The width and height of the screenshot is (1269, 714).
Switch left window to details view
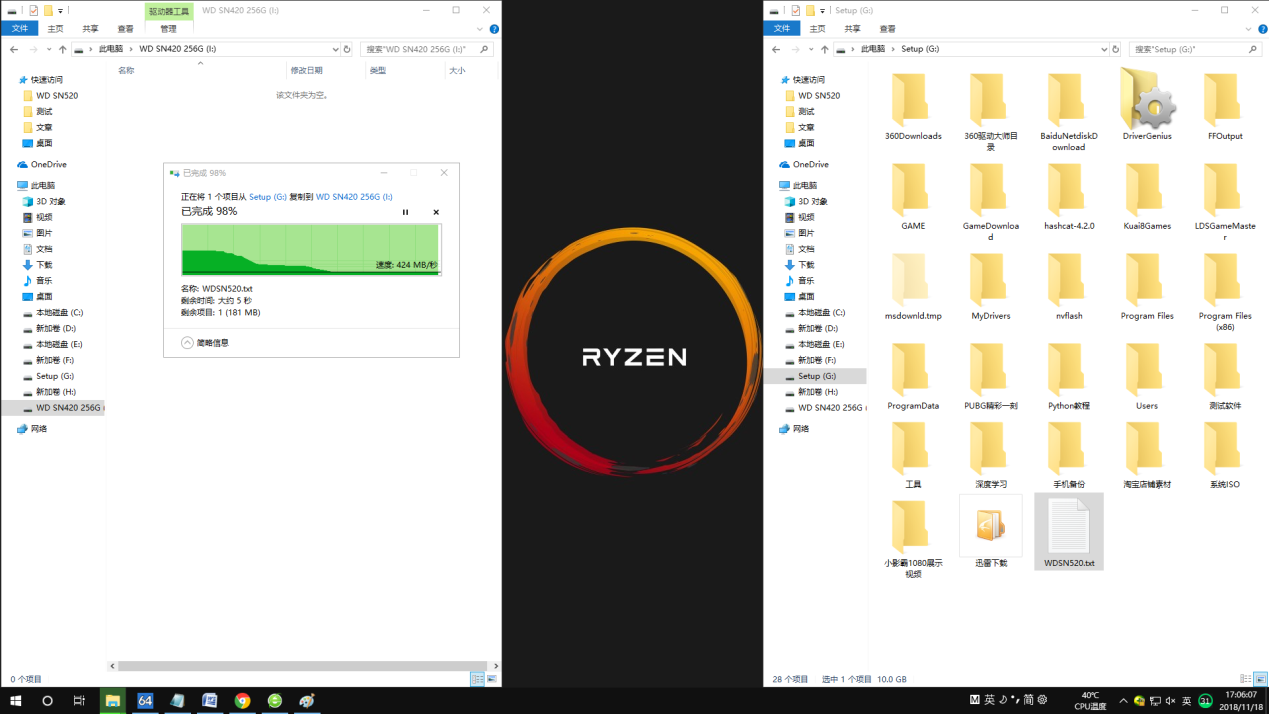pos(477,679)
